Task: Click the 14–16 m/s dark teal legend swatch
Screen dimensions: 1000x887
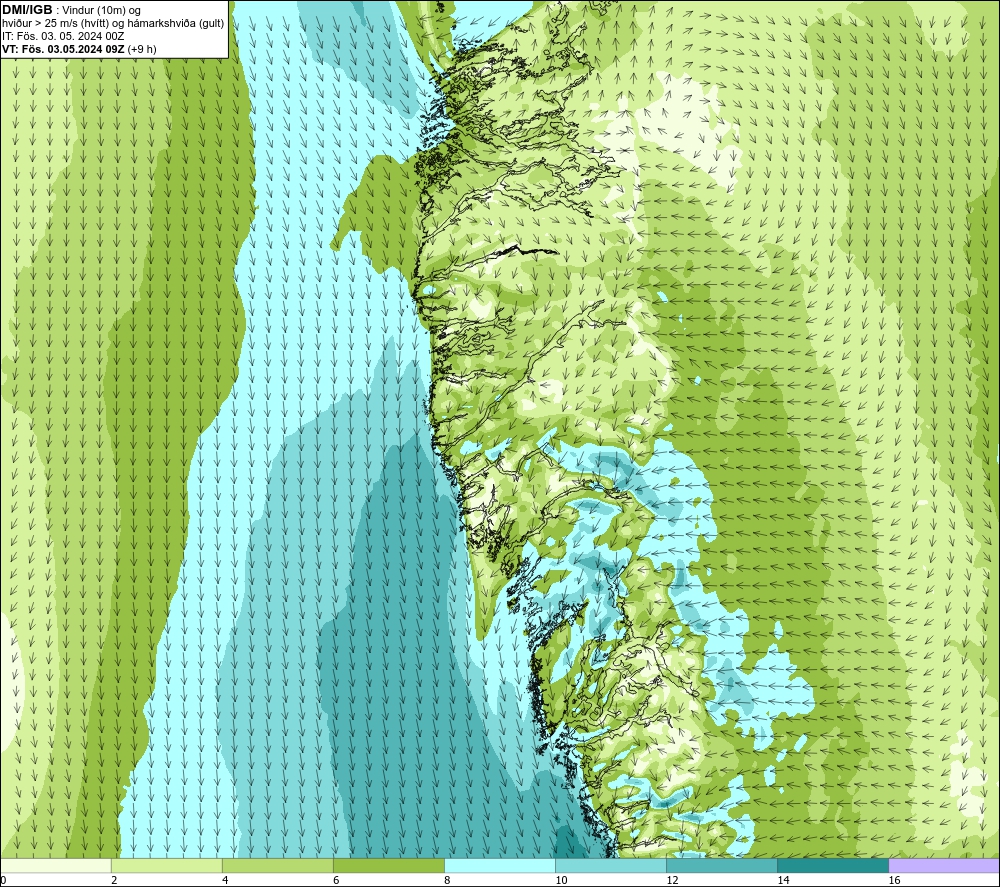Action: (x=833, y=866)
